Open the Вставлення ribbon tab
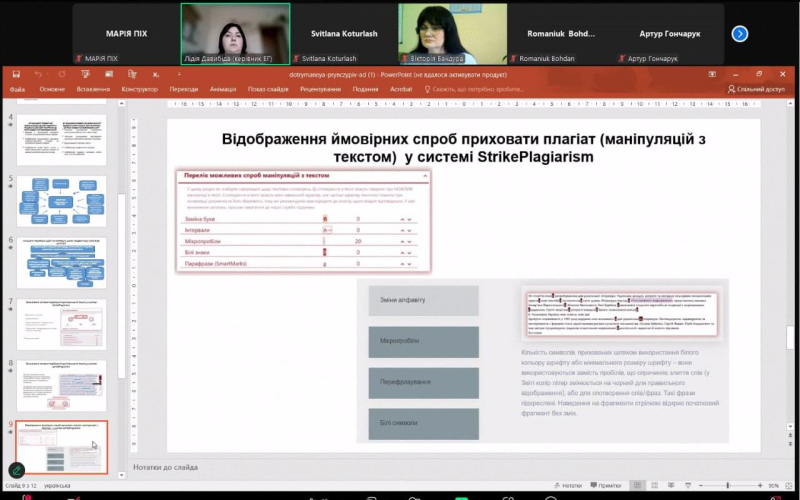800x500 pixels. click(93, 89)
